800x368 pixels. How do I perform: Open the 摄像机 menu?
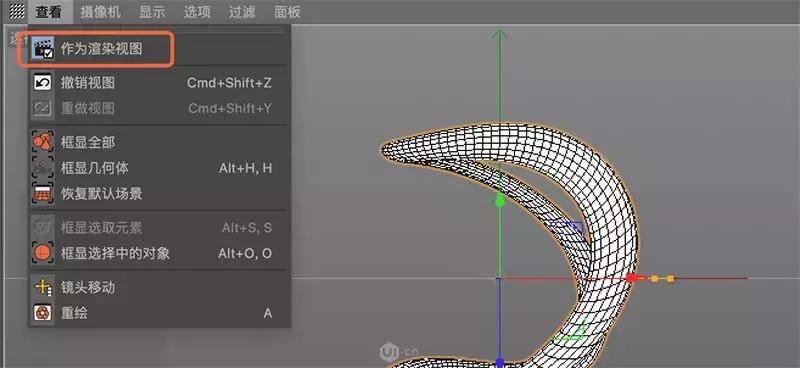tap(101, 12)
